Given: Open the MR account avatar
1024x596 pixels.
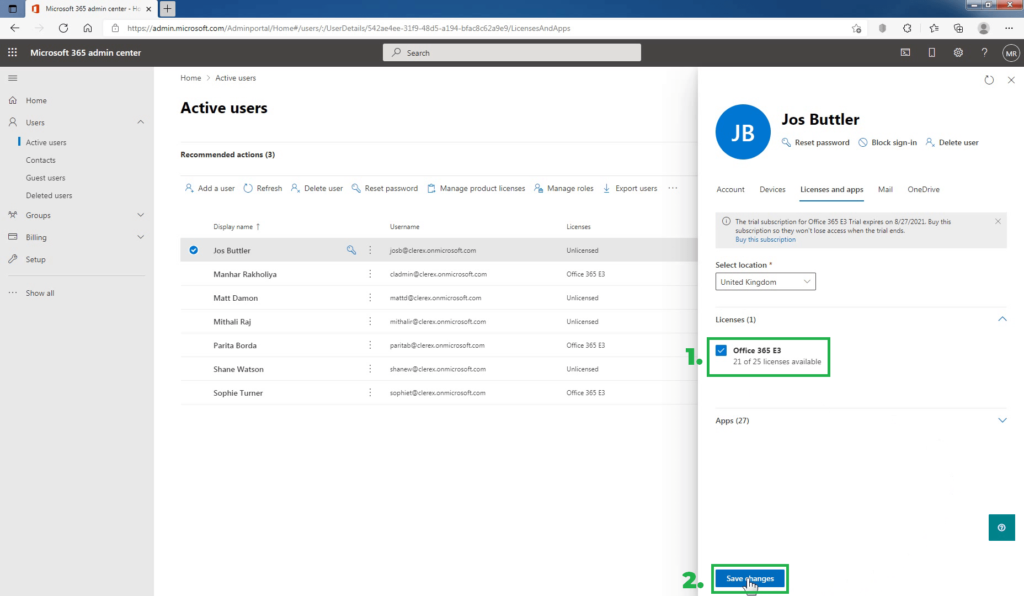Looking at the screenshot, I should (x=1011, y=53).
